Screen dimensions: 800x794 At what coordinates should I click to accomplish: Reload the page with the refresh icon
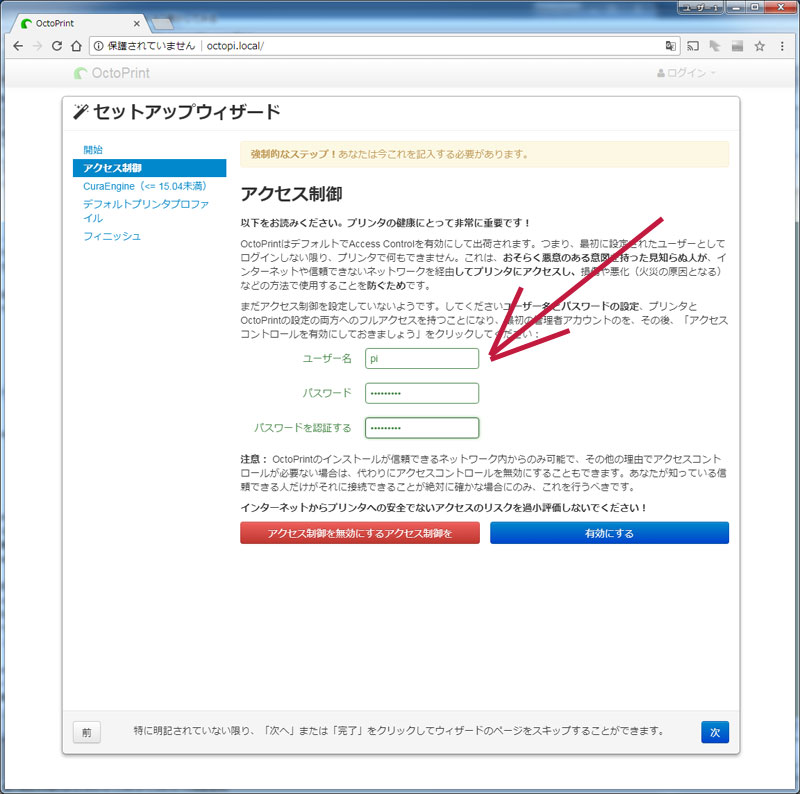coord(57,46)
